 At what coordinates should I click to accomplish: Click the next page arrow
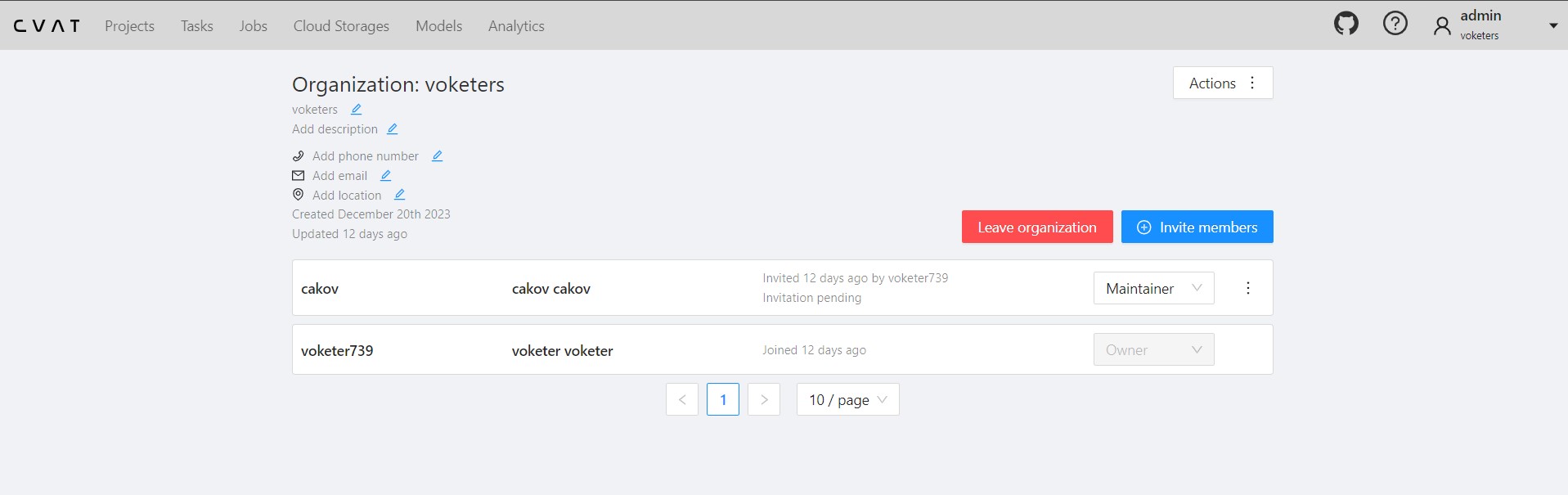(763, 399)
